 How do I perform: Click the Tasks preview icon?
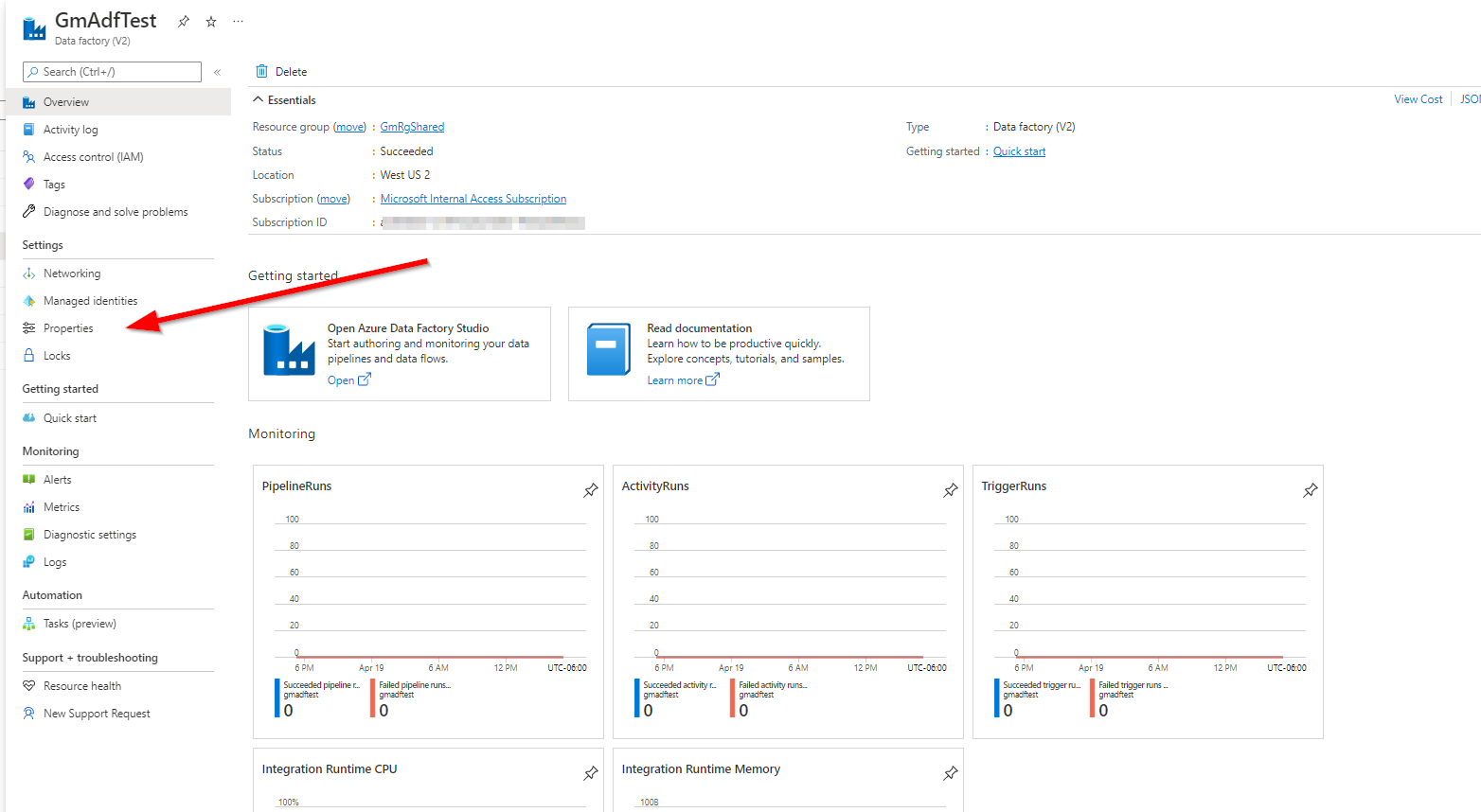29,624
